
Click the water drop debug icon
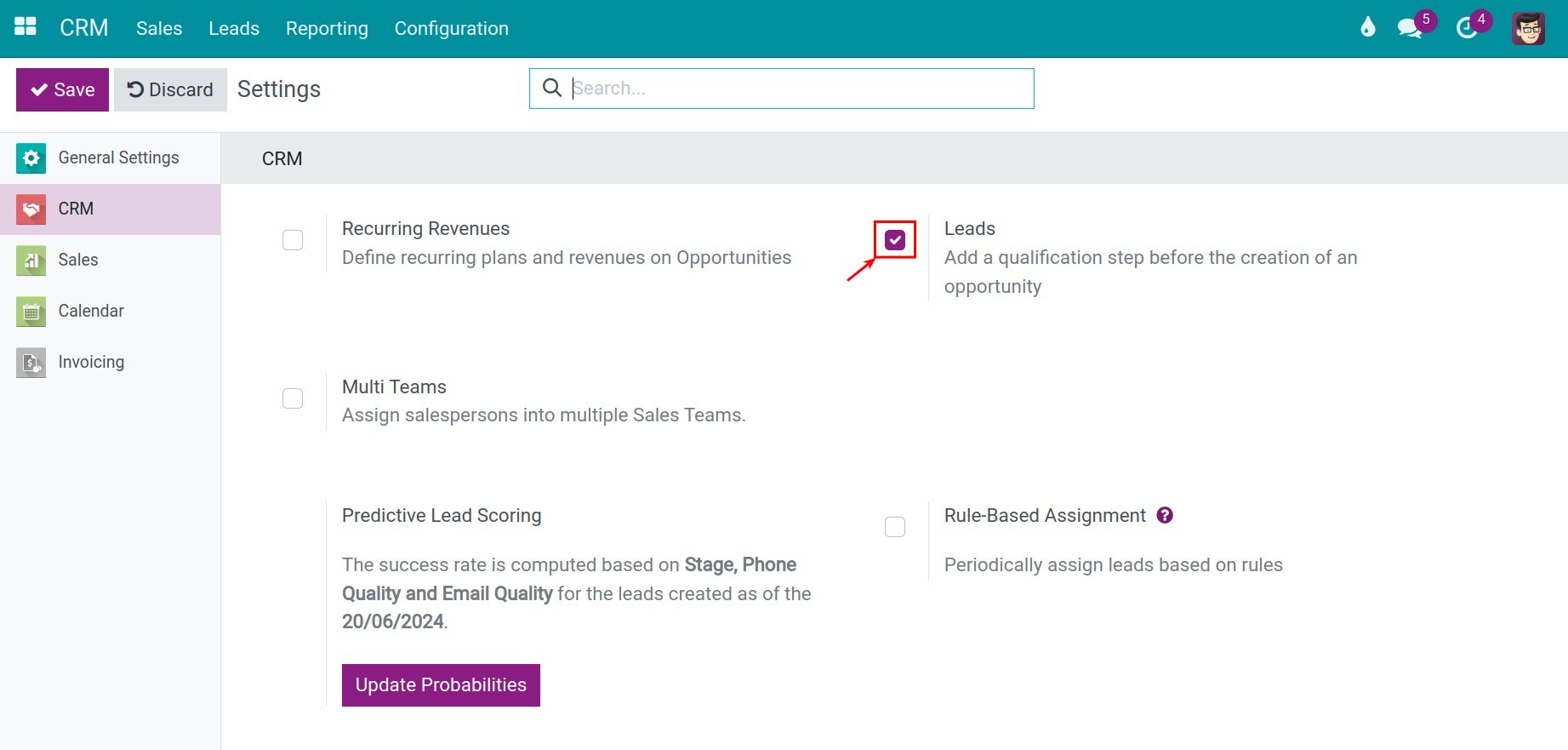(1368, 27)
